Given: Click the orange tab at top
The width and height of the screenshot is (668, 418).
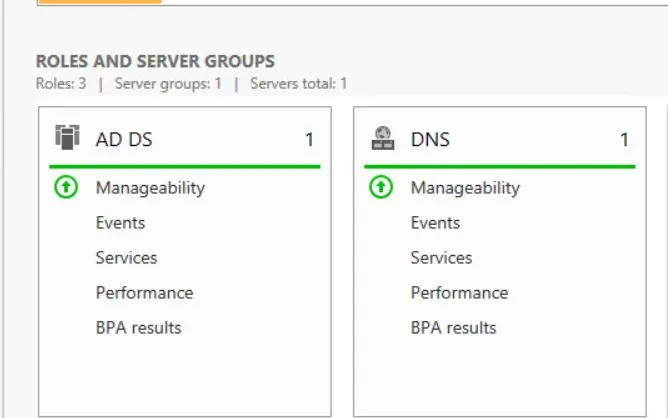Looking at the screenshot, I should coord(99,2).
